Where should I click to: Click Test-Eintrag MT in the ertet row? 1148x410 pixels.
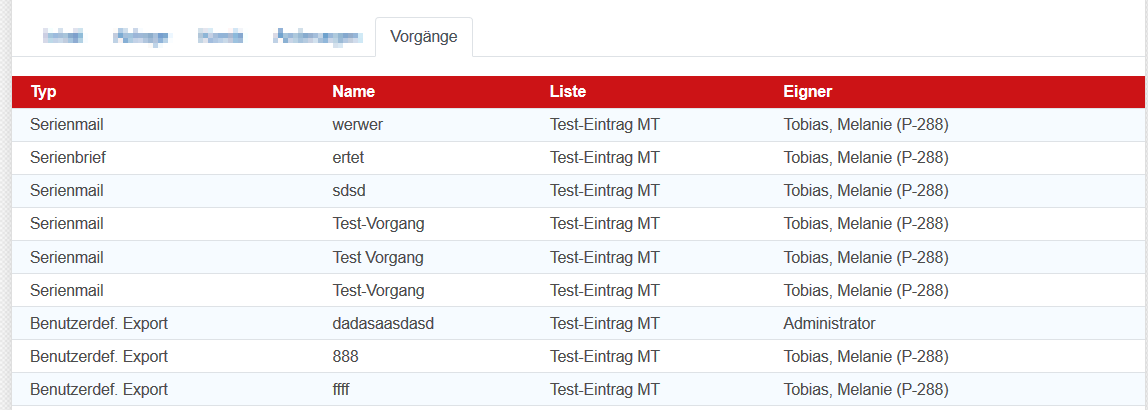tap(604, 158)
